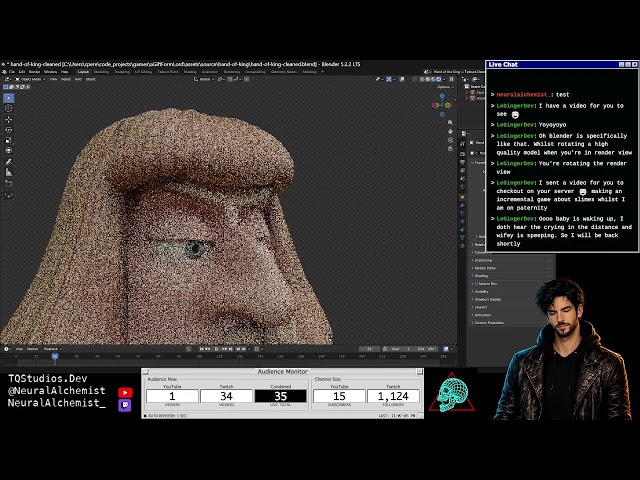Select the Measure tool
Viewport: 640px width, 480px height.
pyautogui.click(x=9, y=173)
